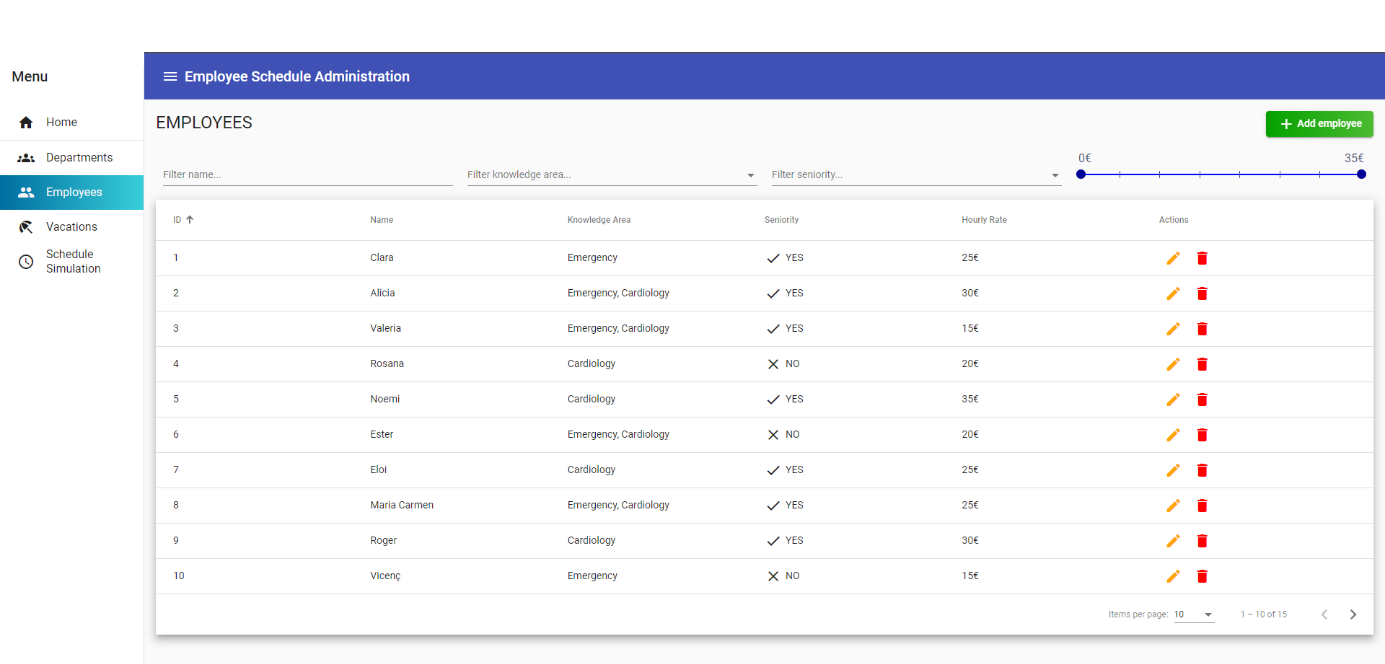The image size is (1385, 664).
Task: Open Departments in the side menu
Action: [x=72, y=157]
